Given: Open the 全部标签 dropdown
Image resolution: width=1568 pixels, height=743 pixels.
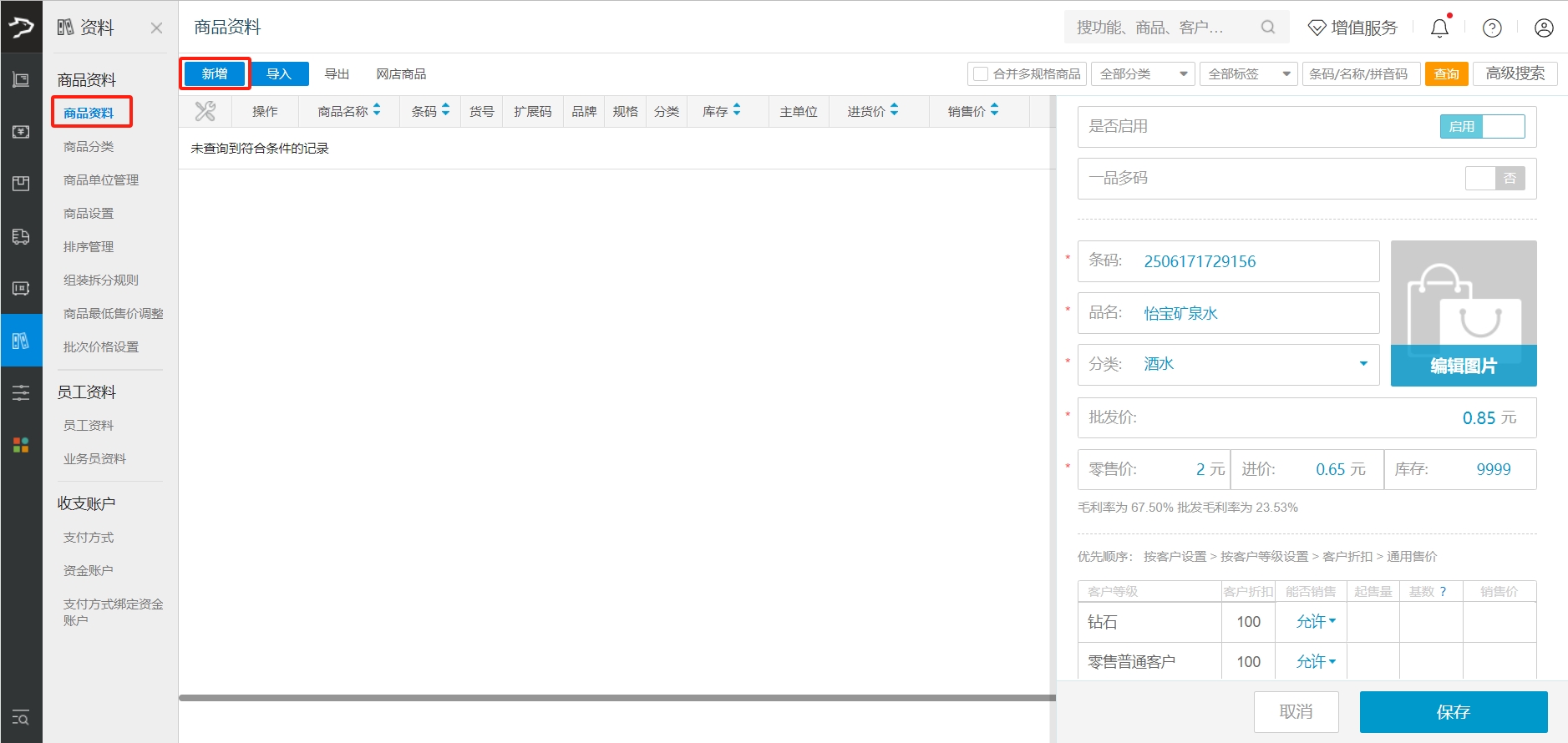Looking at the screenshot, I should pos(1248,74).
